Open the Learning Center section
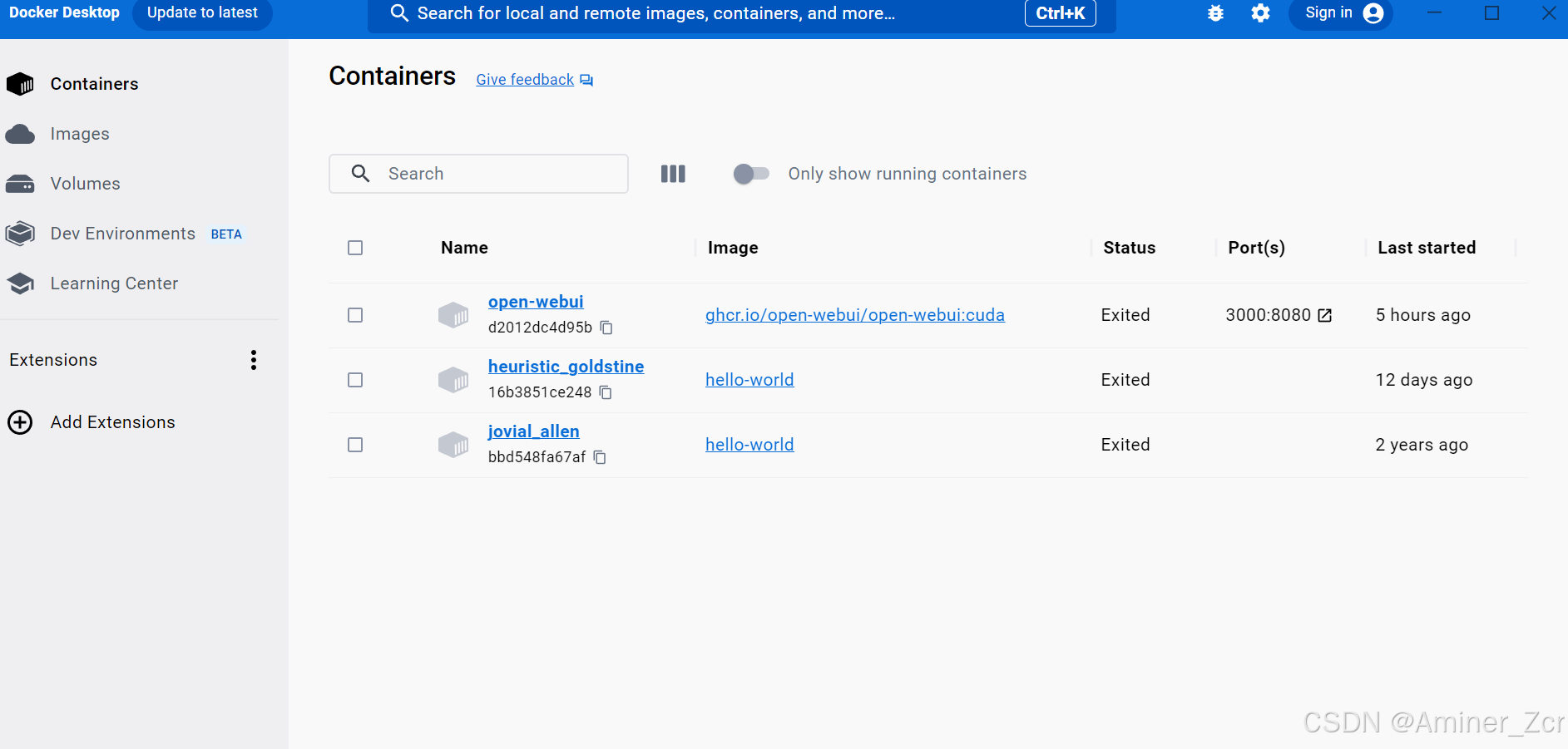Screen dimensions: 1568x749 (114, 283)
